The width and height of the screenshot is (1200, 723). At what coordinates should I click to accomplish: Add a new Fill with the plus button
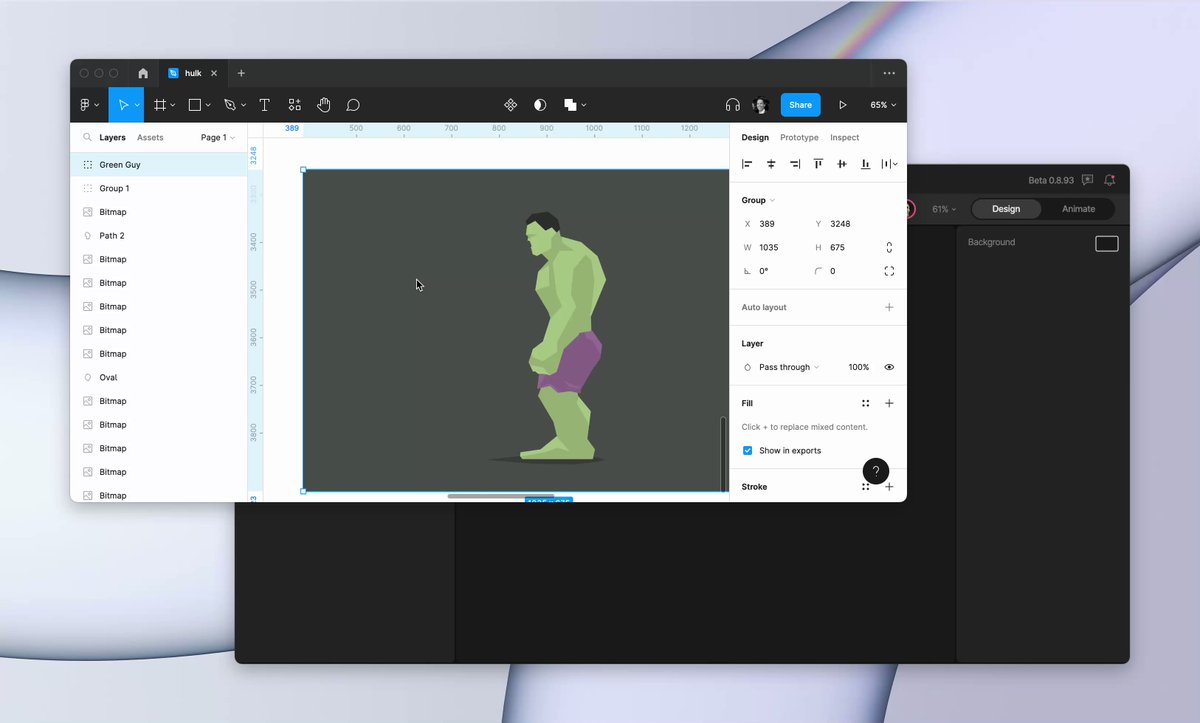click(889, 403)
